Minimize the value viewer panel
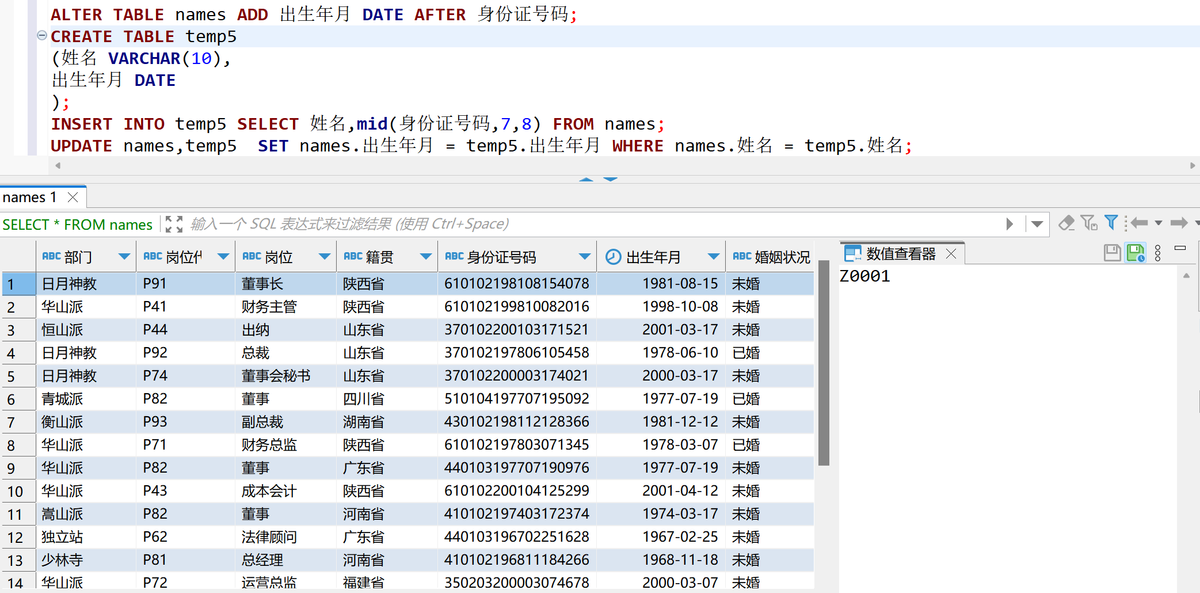 (x=1180, y=248)
